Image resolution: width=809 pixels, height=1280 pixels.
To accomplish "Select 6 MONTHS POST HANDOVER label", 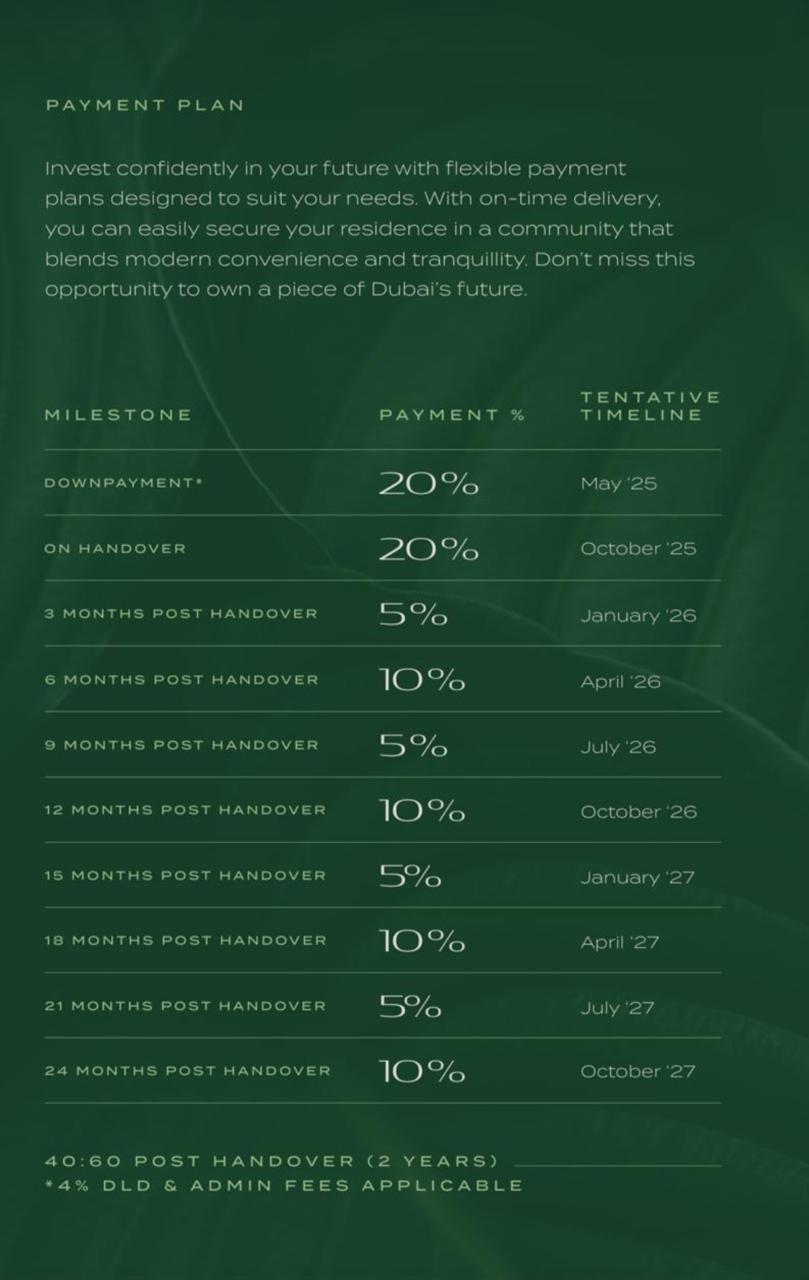I will pos(182,680).
